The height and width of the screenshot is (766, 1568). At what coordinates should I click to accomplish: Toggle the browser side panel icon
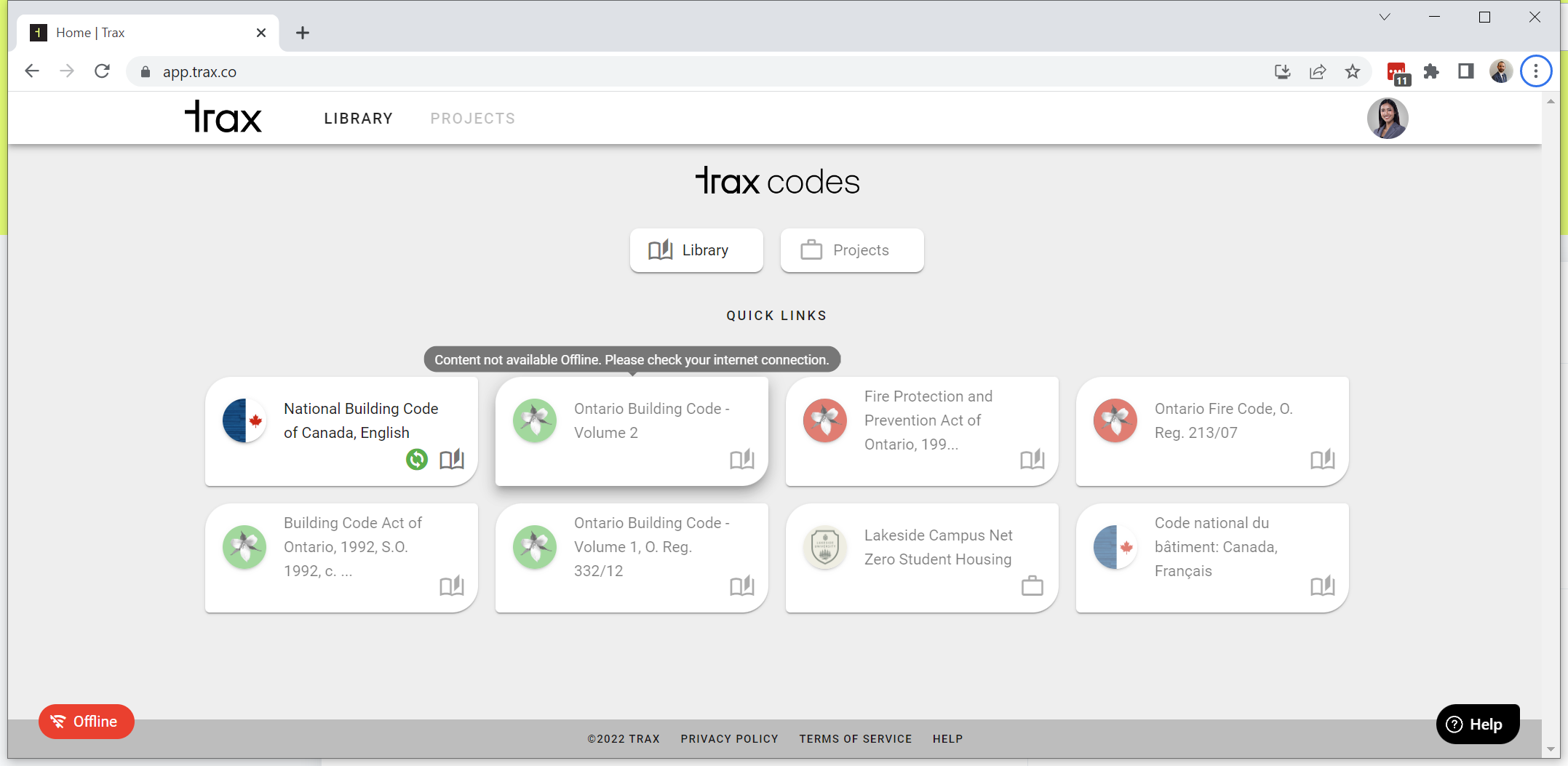click(1466, 71)
